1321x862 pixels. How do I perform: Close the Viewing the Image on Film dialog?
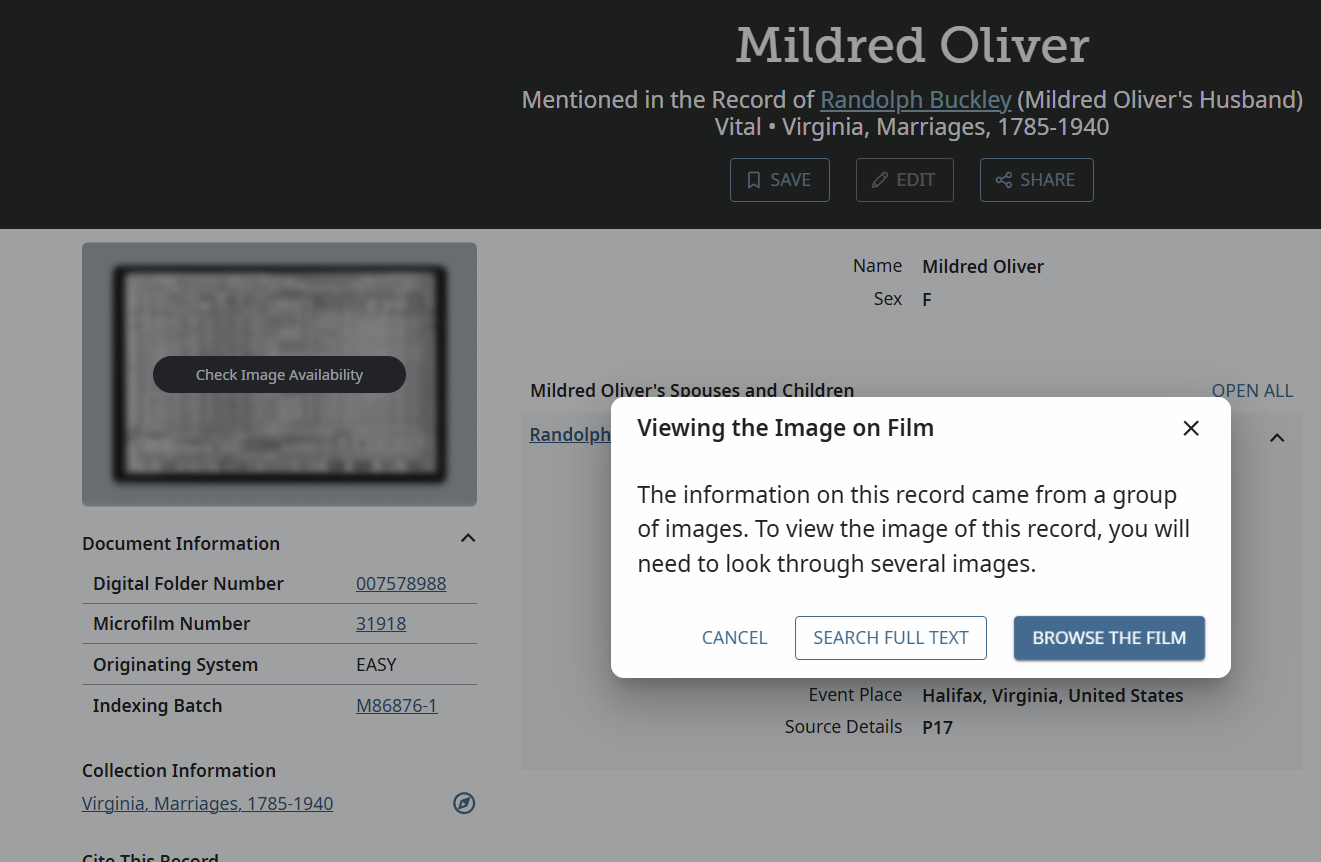tap(1190, 428)
